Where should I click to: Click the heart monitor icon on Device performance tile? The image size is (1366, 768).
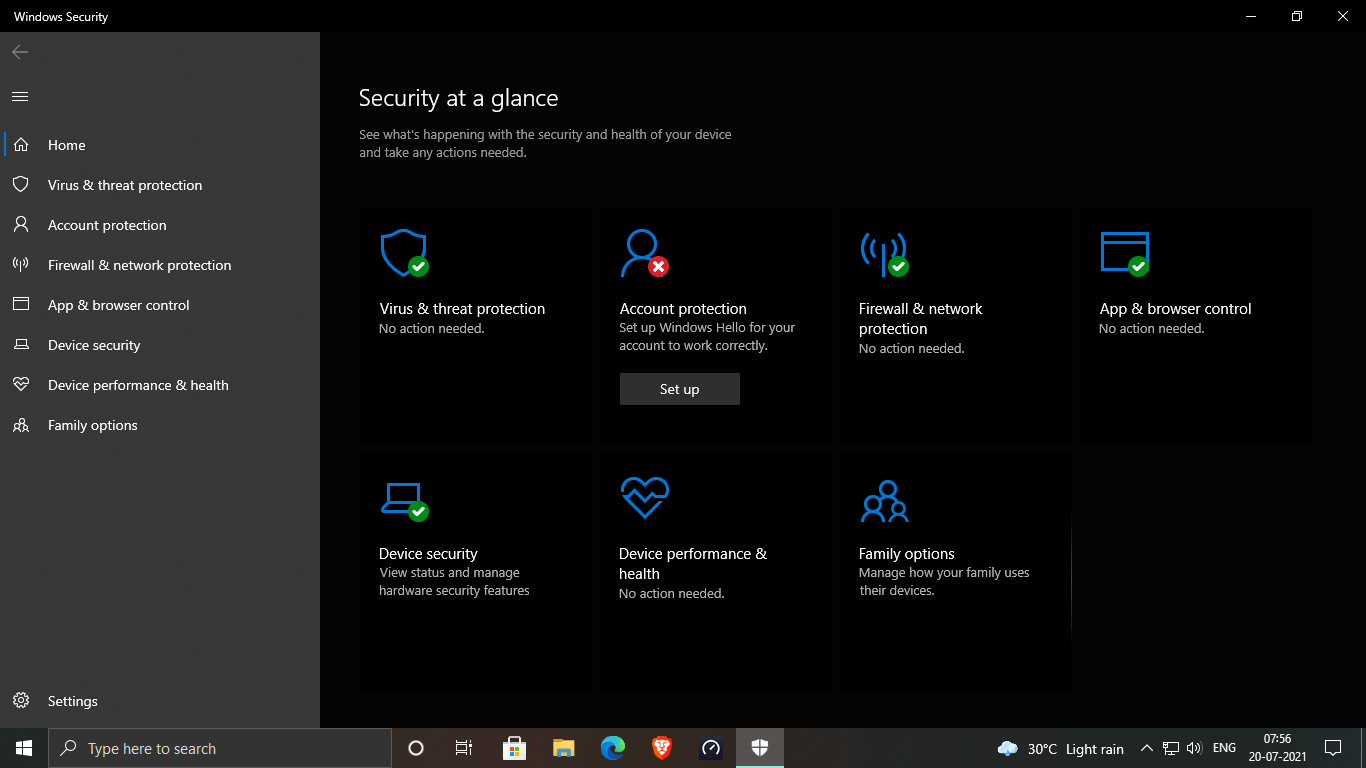click(x=644, y=497)
